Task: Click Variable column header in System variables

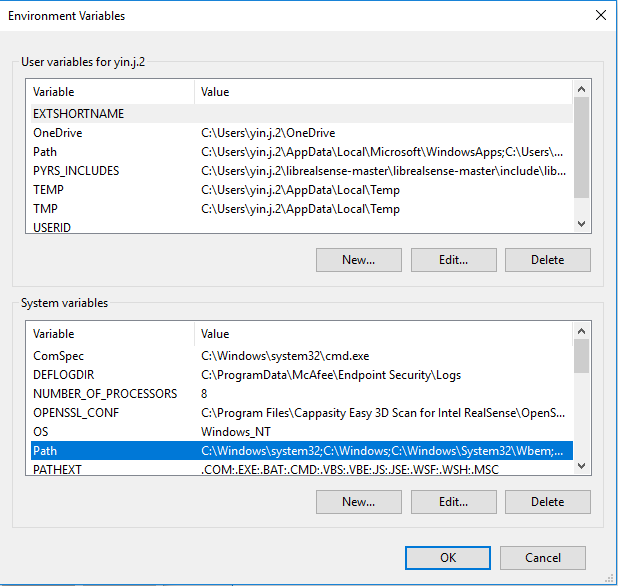Action: coord(113,334)
